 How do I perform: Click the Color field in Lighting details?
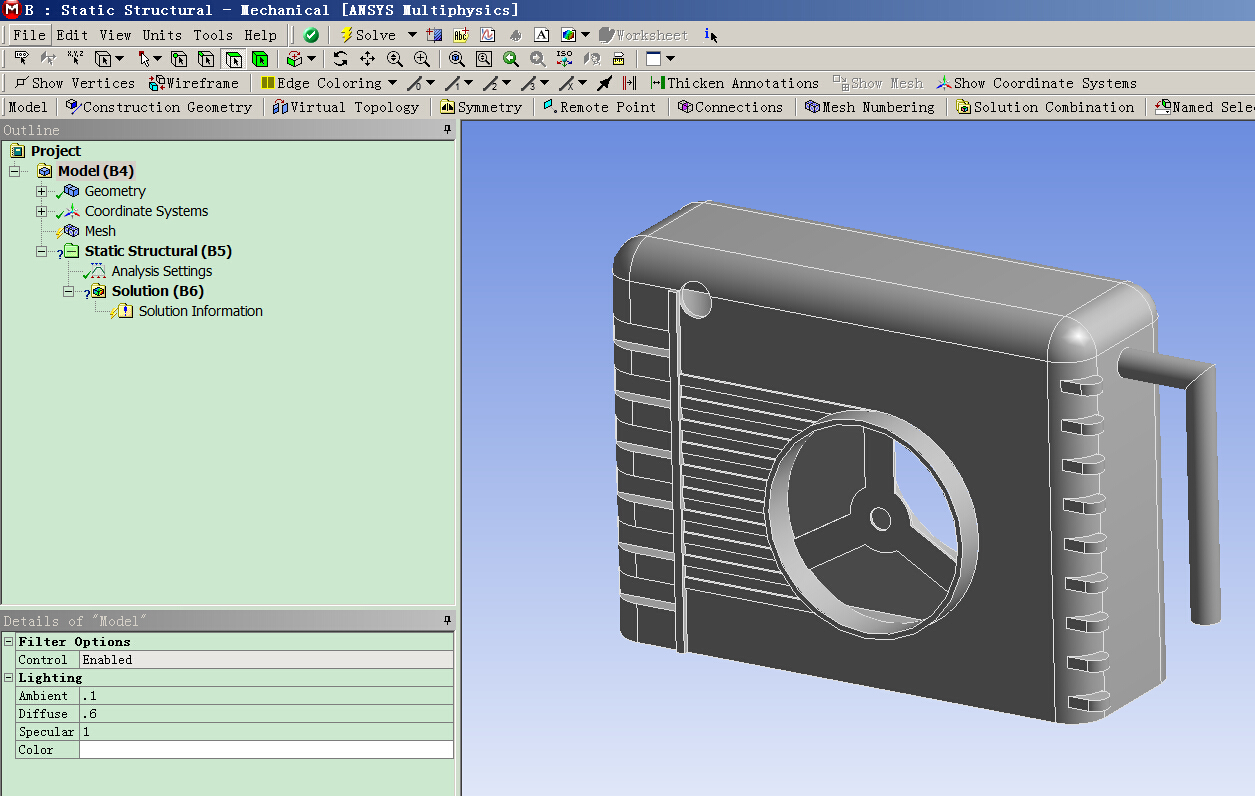[266, 750]
